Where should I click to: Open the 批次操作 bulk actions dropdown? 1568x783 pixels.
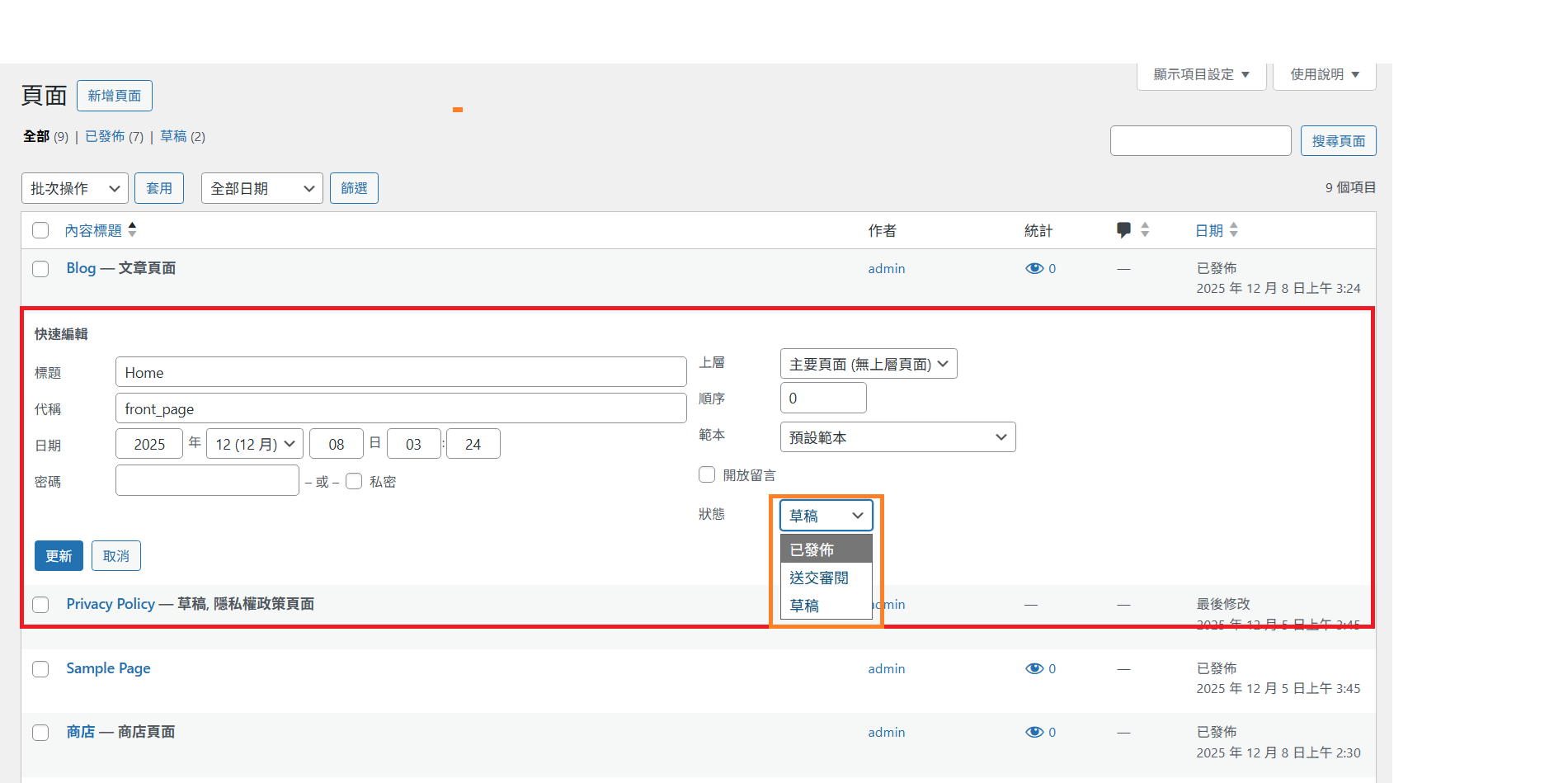(x=75, y=188)
